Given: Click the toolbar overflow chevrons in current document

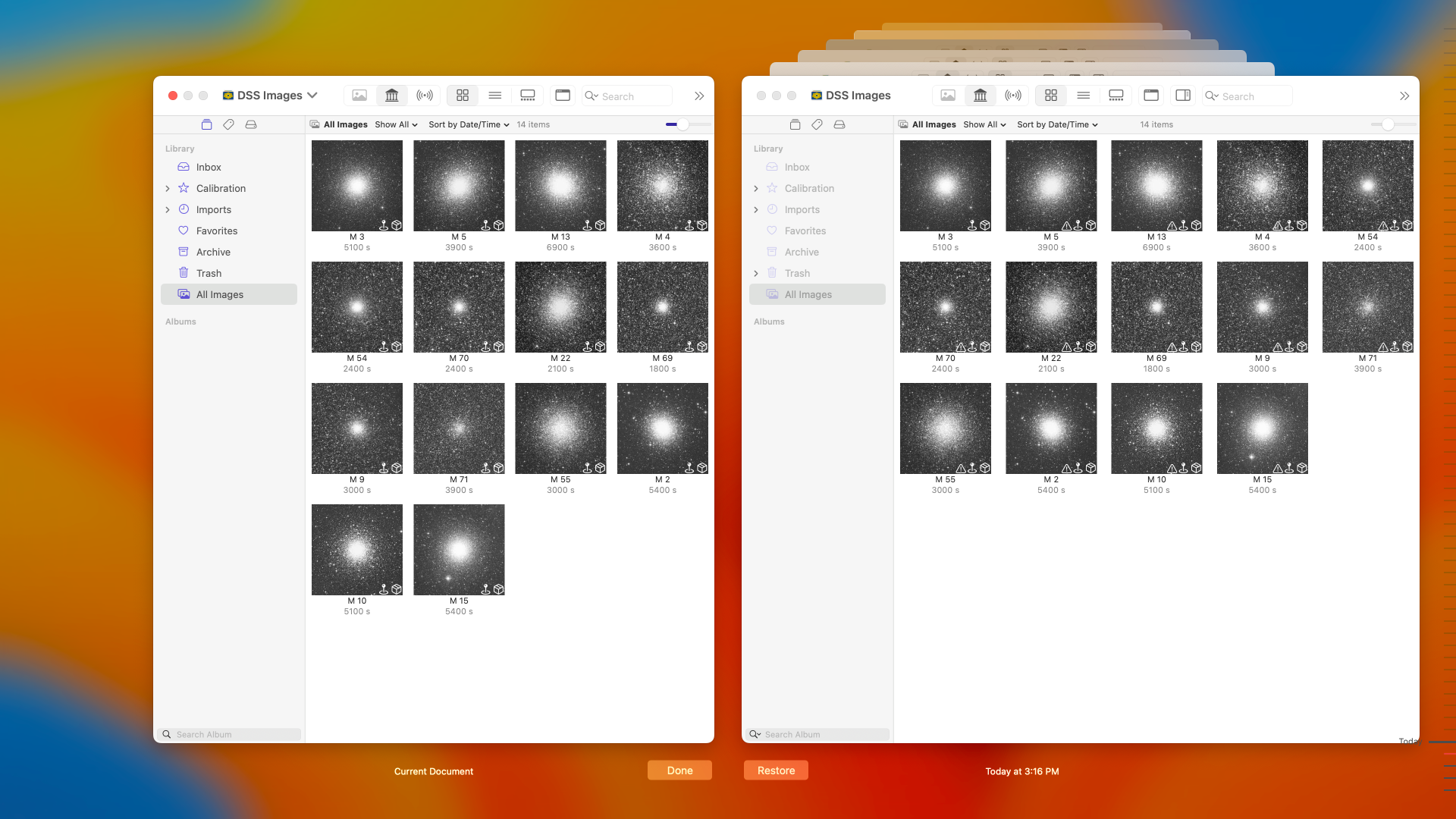Looking at the screenshot, I should coord(698,96).
